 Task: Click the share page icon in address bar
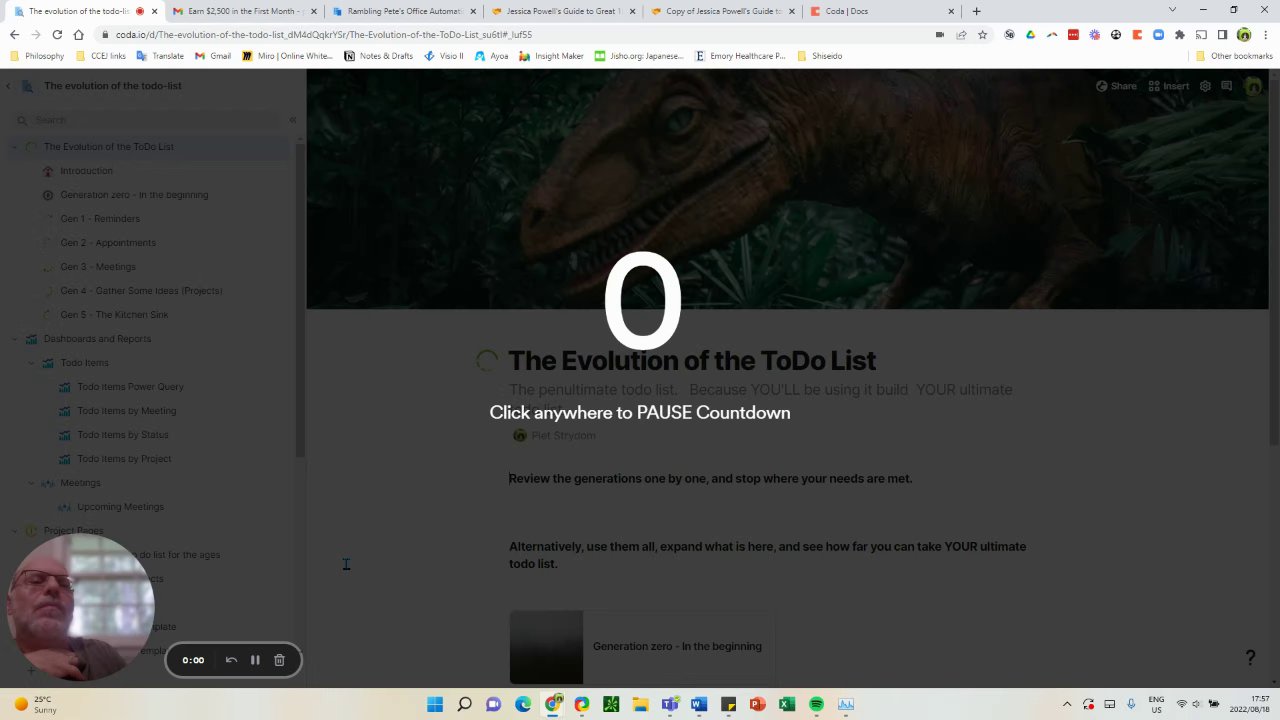[x=961, y=34]
